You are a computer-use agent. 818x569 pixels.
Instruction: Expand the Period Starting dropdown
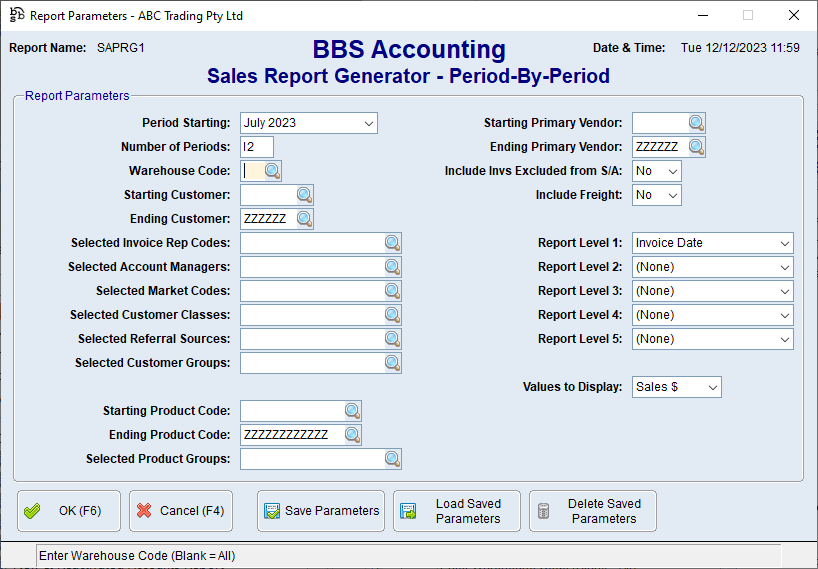(x=369, y=124)
